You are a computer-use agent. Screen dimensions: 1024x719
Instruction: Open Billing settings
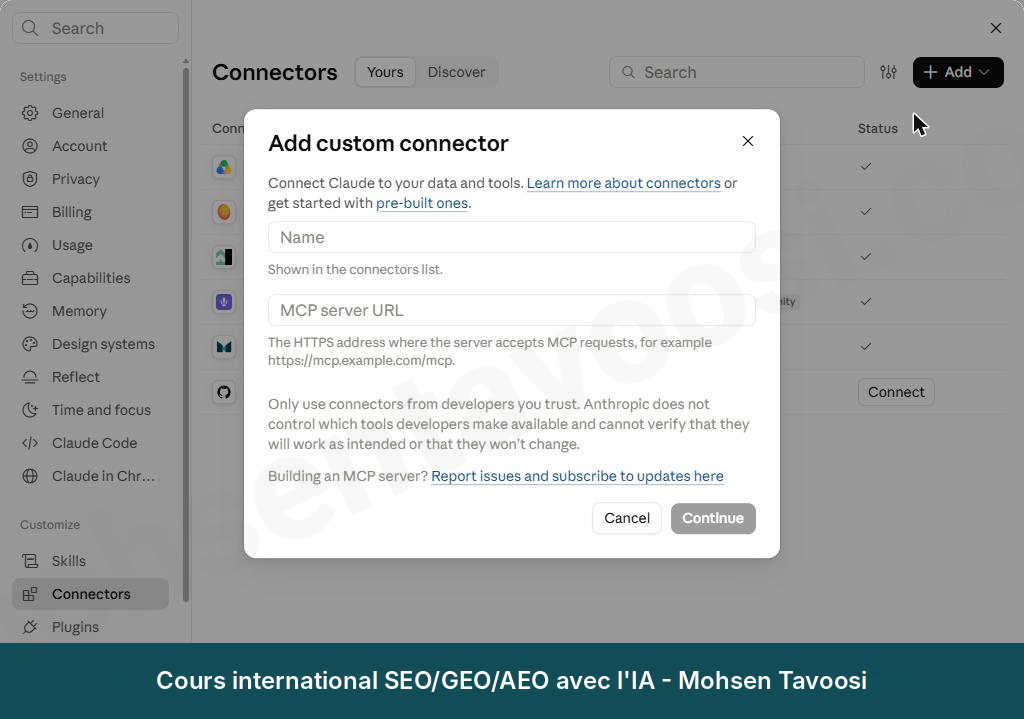(90, 212)
